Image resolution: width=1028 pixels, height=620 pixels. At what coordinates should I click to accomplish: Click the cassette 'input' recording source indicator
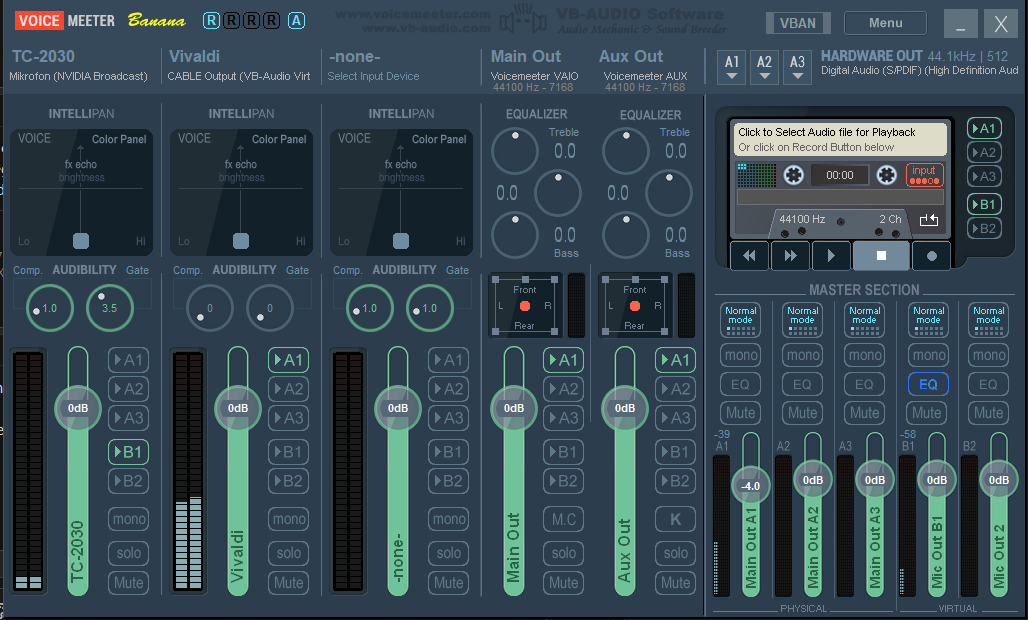click(924, 174)
